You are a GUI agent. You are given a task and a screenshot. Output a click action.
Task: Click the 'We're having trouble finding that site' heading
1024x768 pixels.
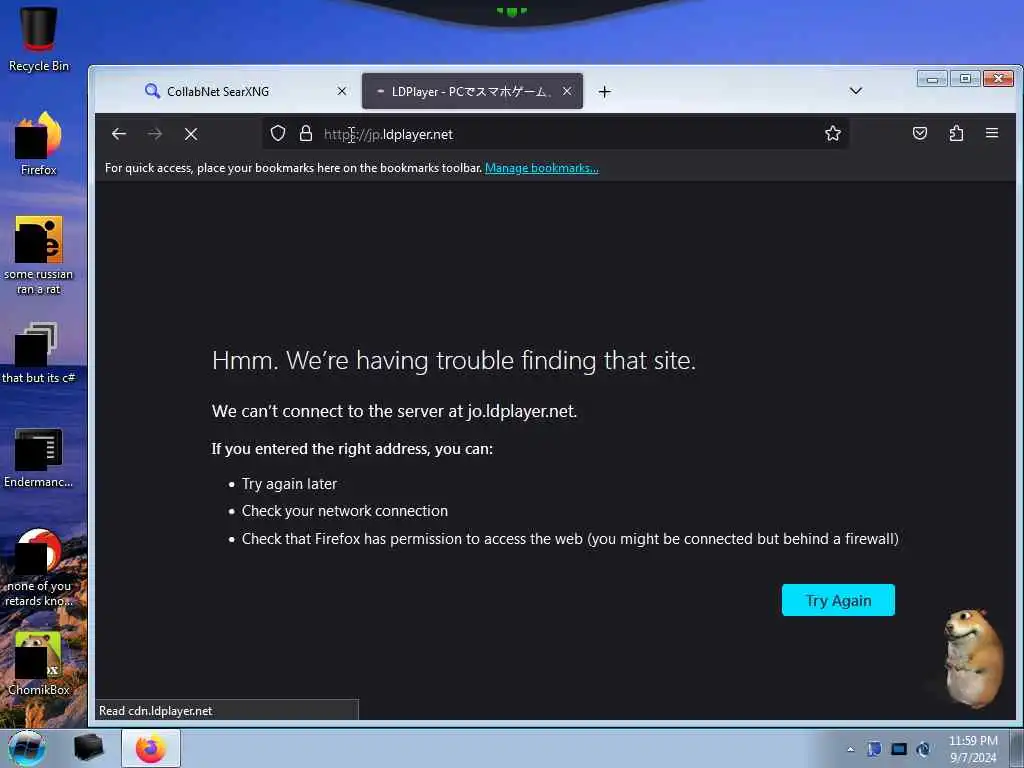tap(454, 360)
